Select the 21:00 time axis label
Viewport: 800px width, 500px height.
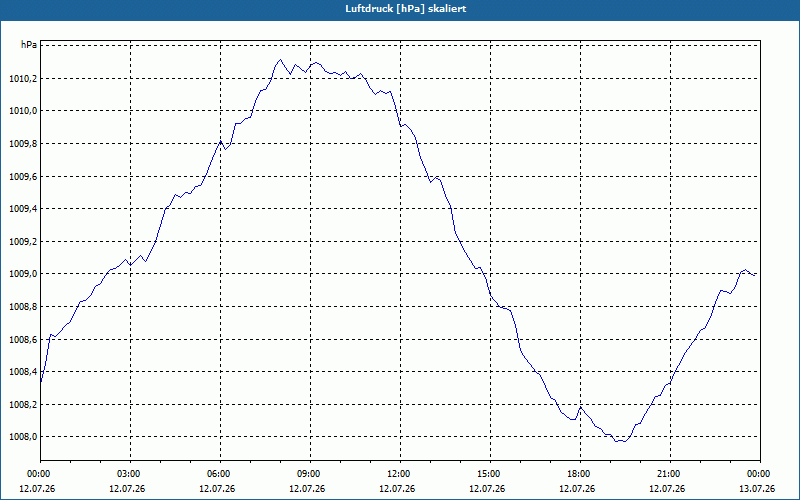[x=670, y=474]
